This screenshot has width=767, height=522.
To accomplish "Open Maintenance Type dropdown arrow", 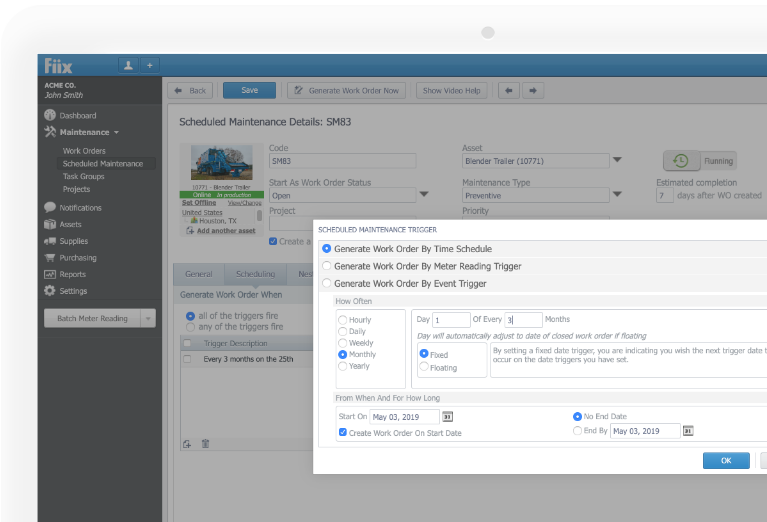I will click(617, 195).
